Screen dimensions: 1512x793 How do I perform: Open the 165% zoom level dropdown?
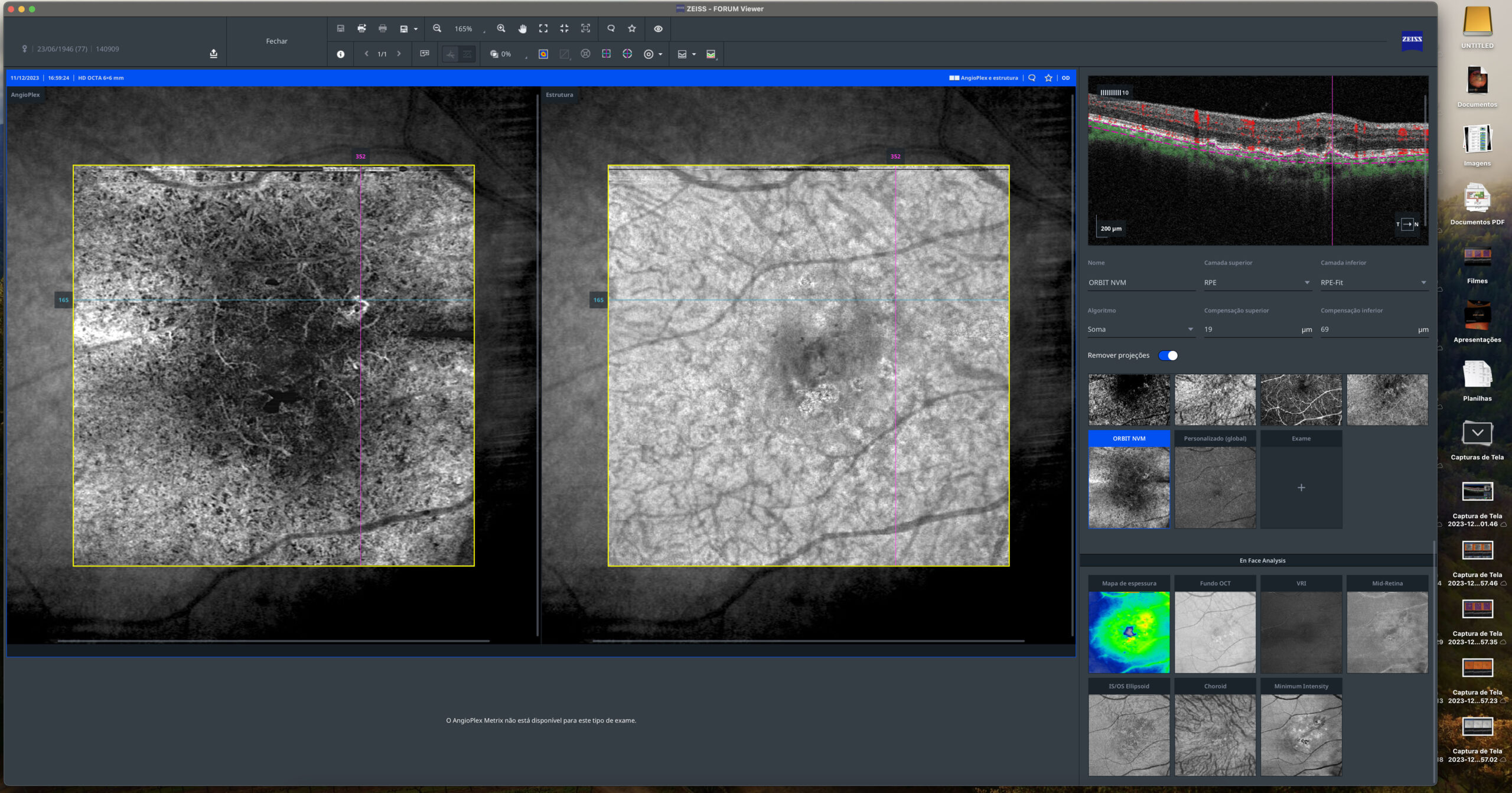[470, 29]
